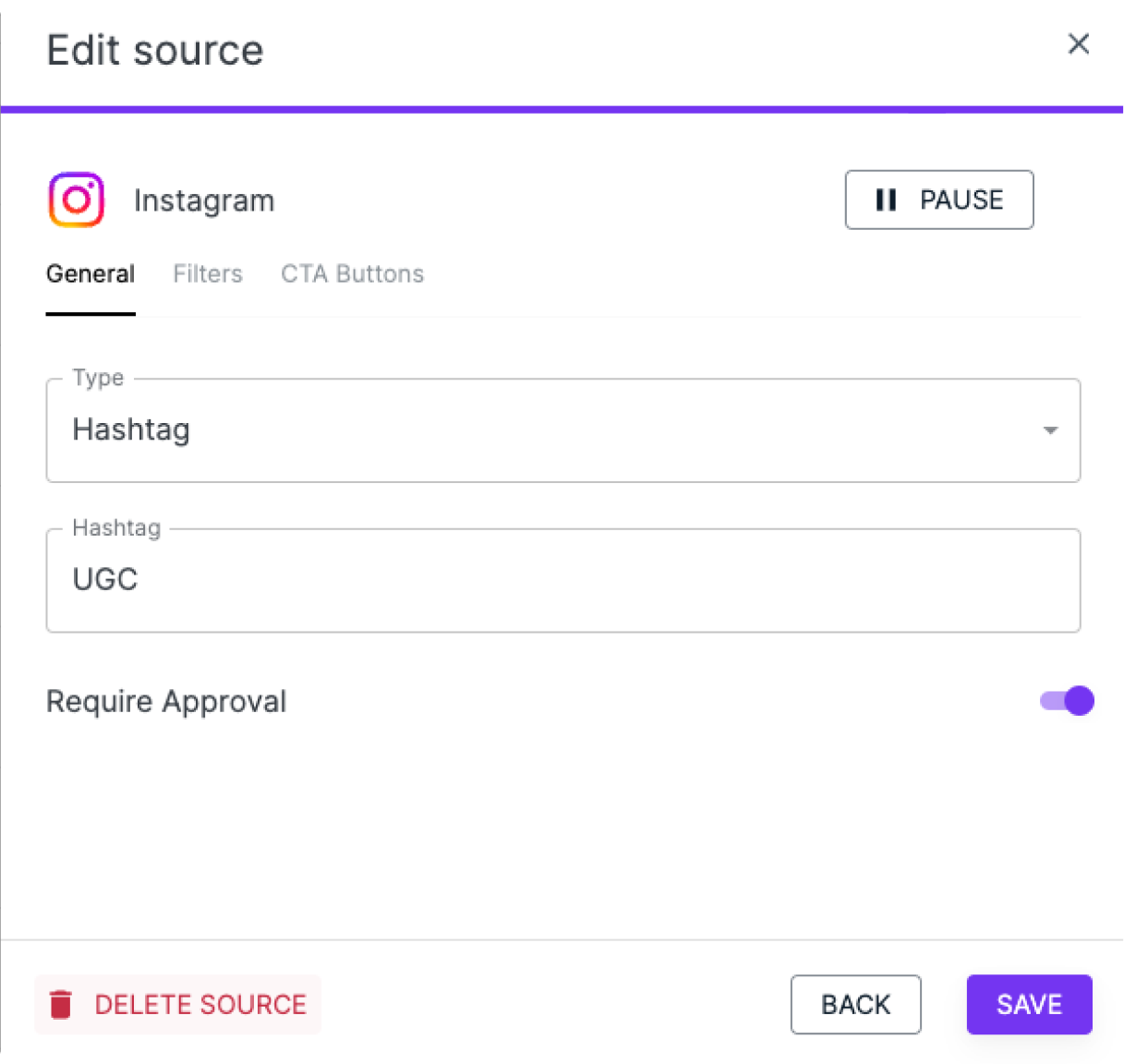
Task: Click the DELETE SOURCE text button
Action: [x=200, y=1004]
